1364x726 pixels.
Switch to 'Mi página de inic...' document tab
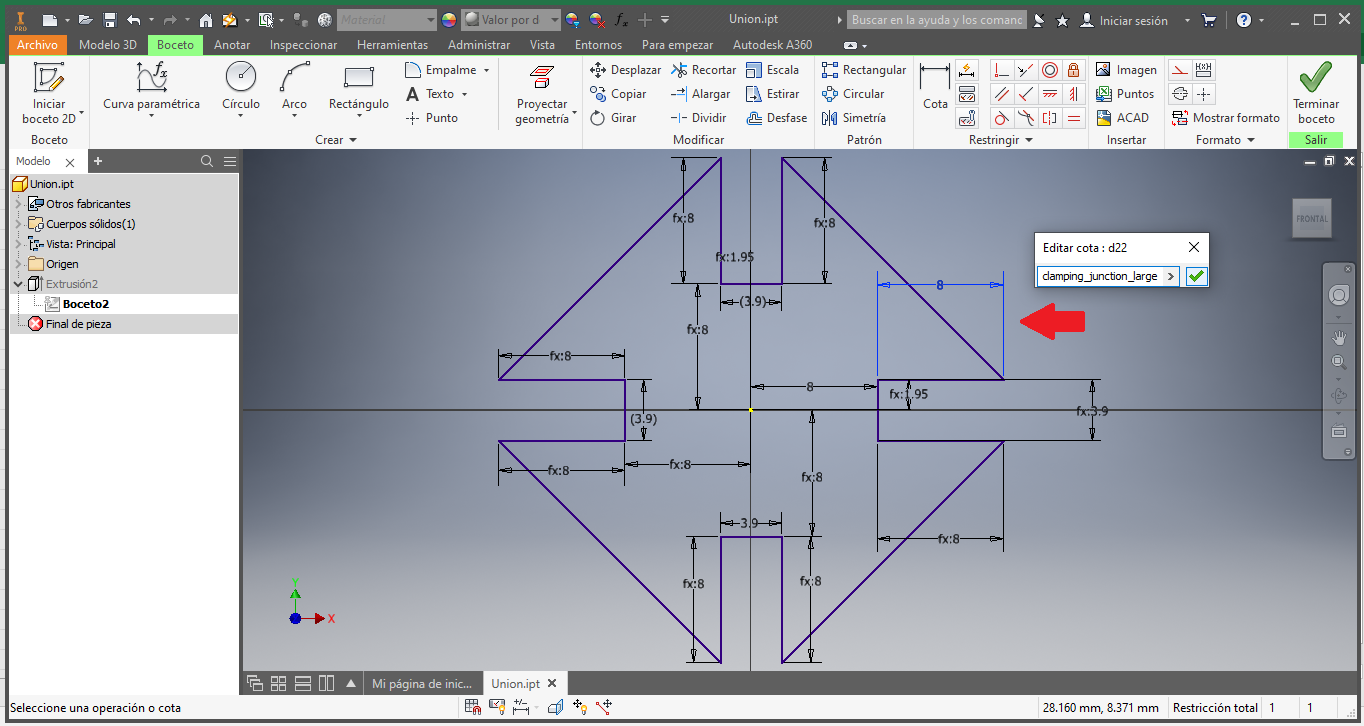(422, 684)
